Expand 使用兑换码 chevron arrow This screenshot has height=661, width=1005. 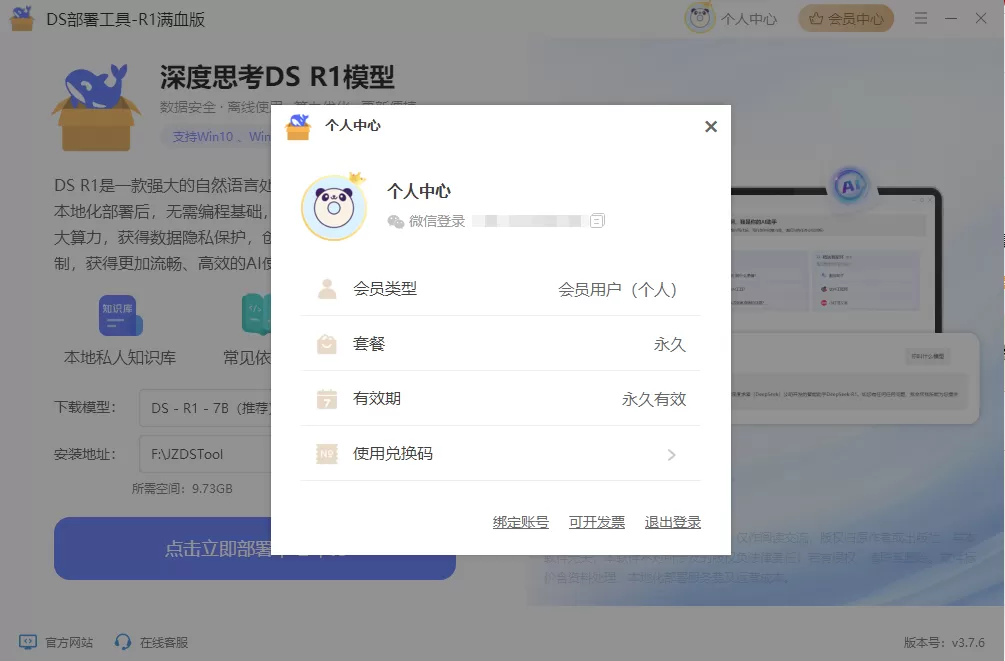pyautogui.click(x=671, y=455)
